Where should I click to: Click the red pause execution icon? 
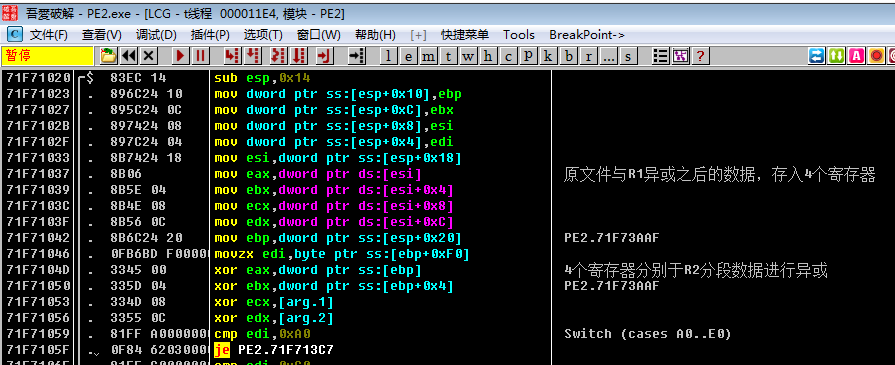click(201, 55)
